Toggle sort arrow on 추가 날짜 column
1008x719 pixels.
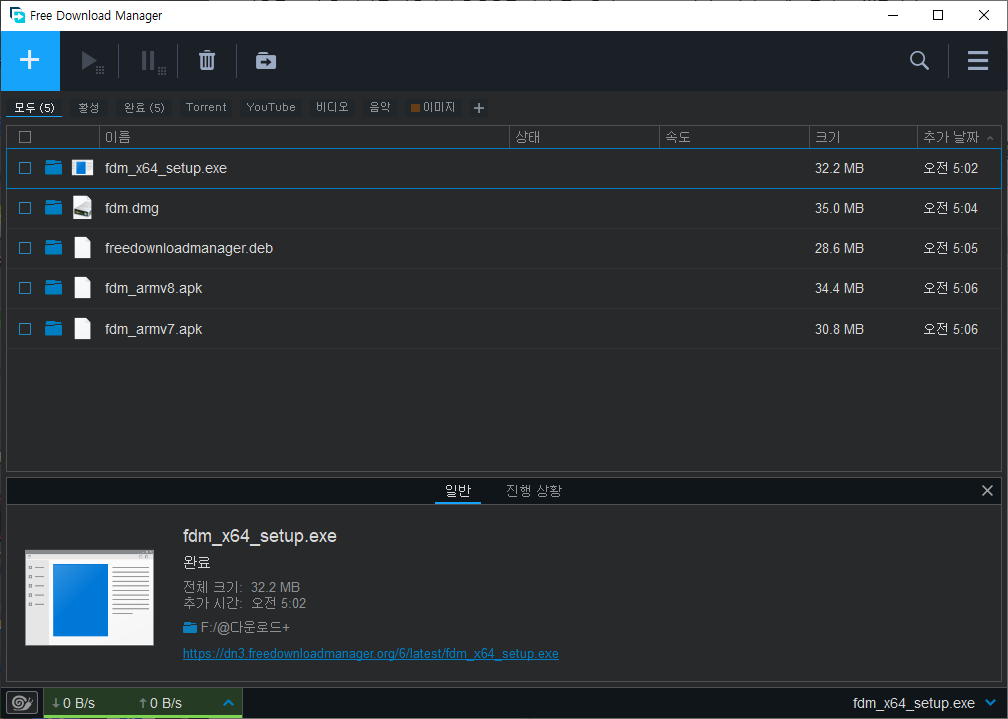(x=990, y=138)
